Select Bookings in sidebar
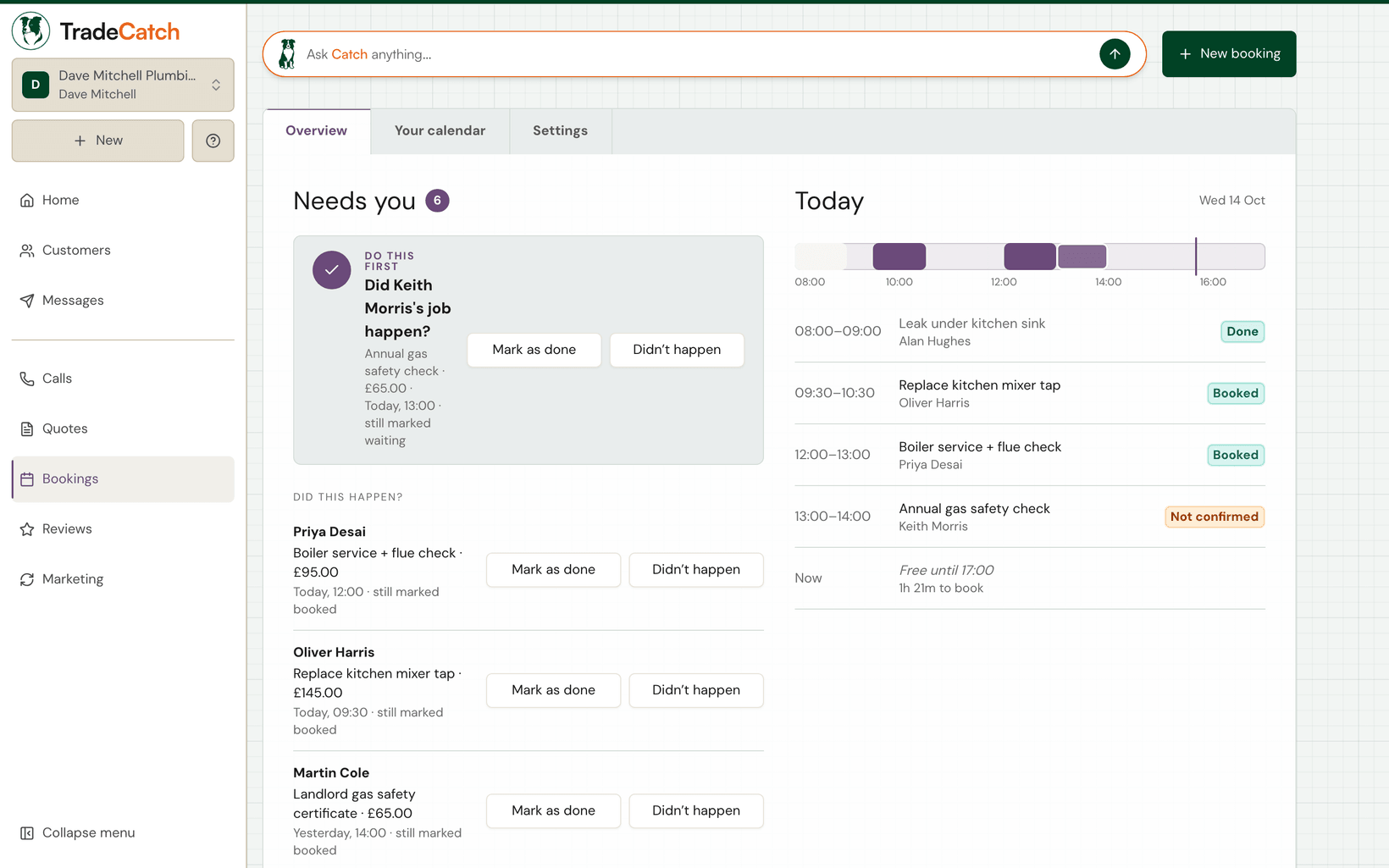The width and height of the screenshot is (1389, 868). 123,478
